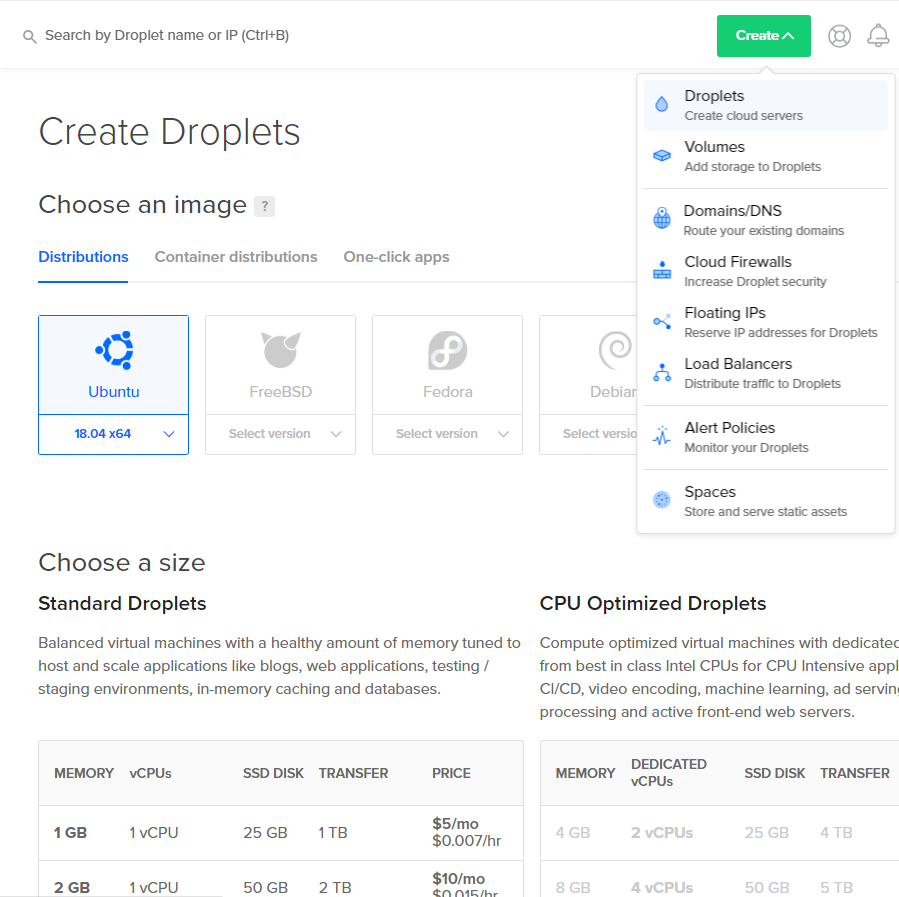
Task: Click the Ubuntu distribution label
Action: tap(114, 392)
